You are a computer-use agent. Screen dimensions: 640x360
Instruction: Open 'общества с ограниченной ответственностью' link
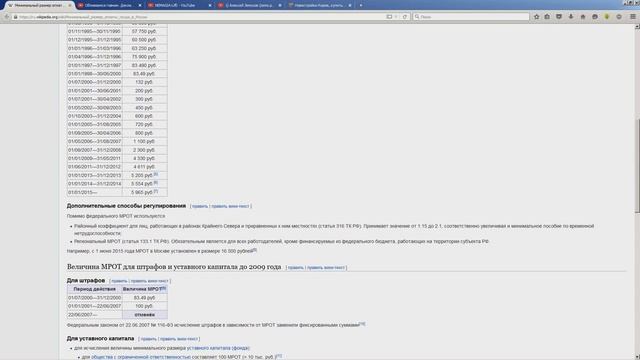140,357
